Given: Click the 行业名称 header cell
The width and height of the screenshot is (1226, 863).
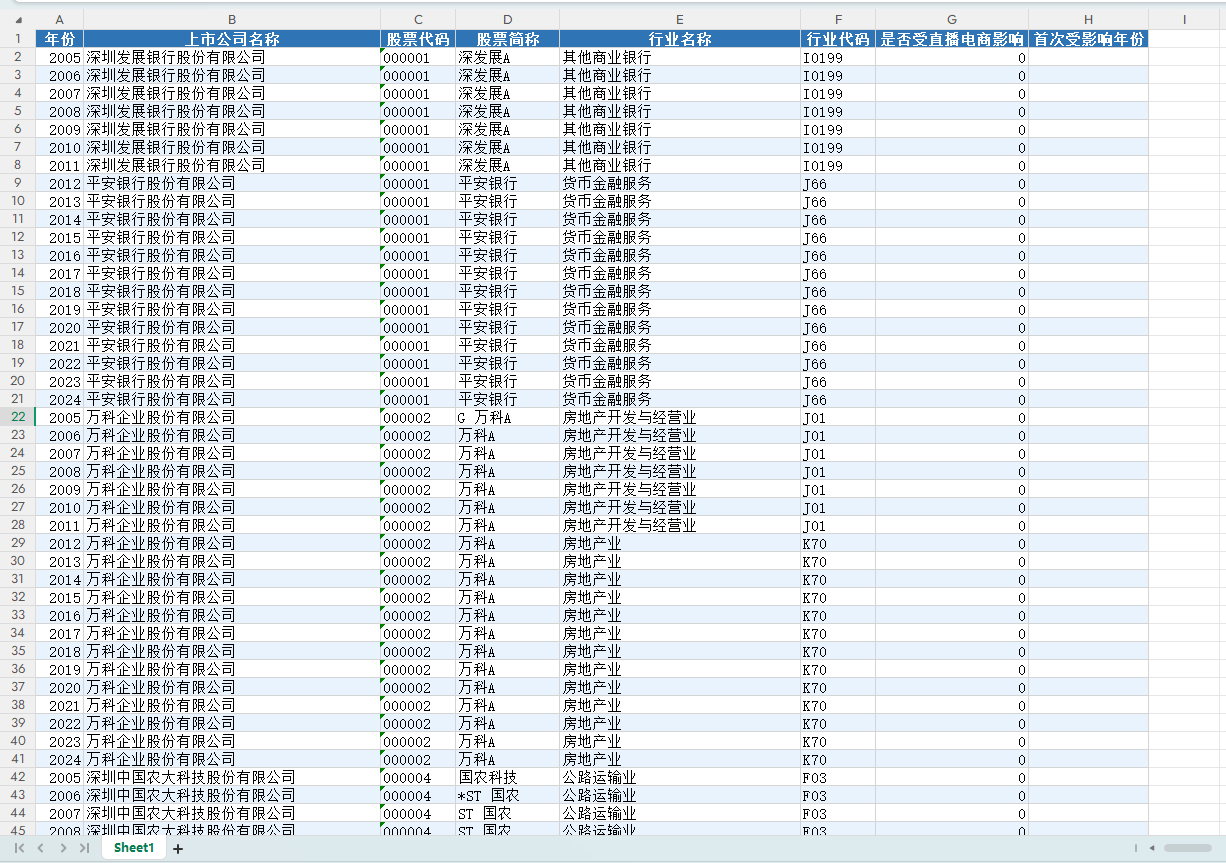Looking at the screenshot, I should [x=680, y=39].
